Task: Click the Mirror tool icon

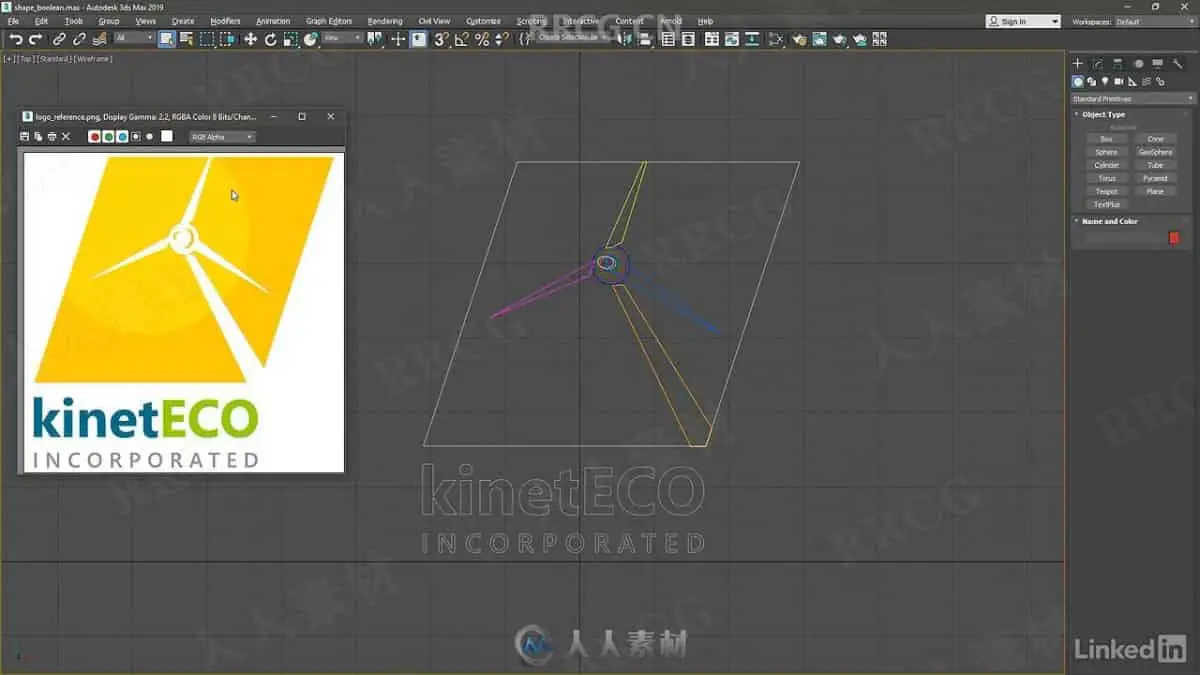Action: pos(627,39)
